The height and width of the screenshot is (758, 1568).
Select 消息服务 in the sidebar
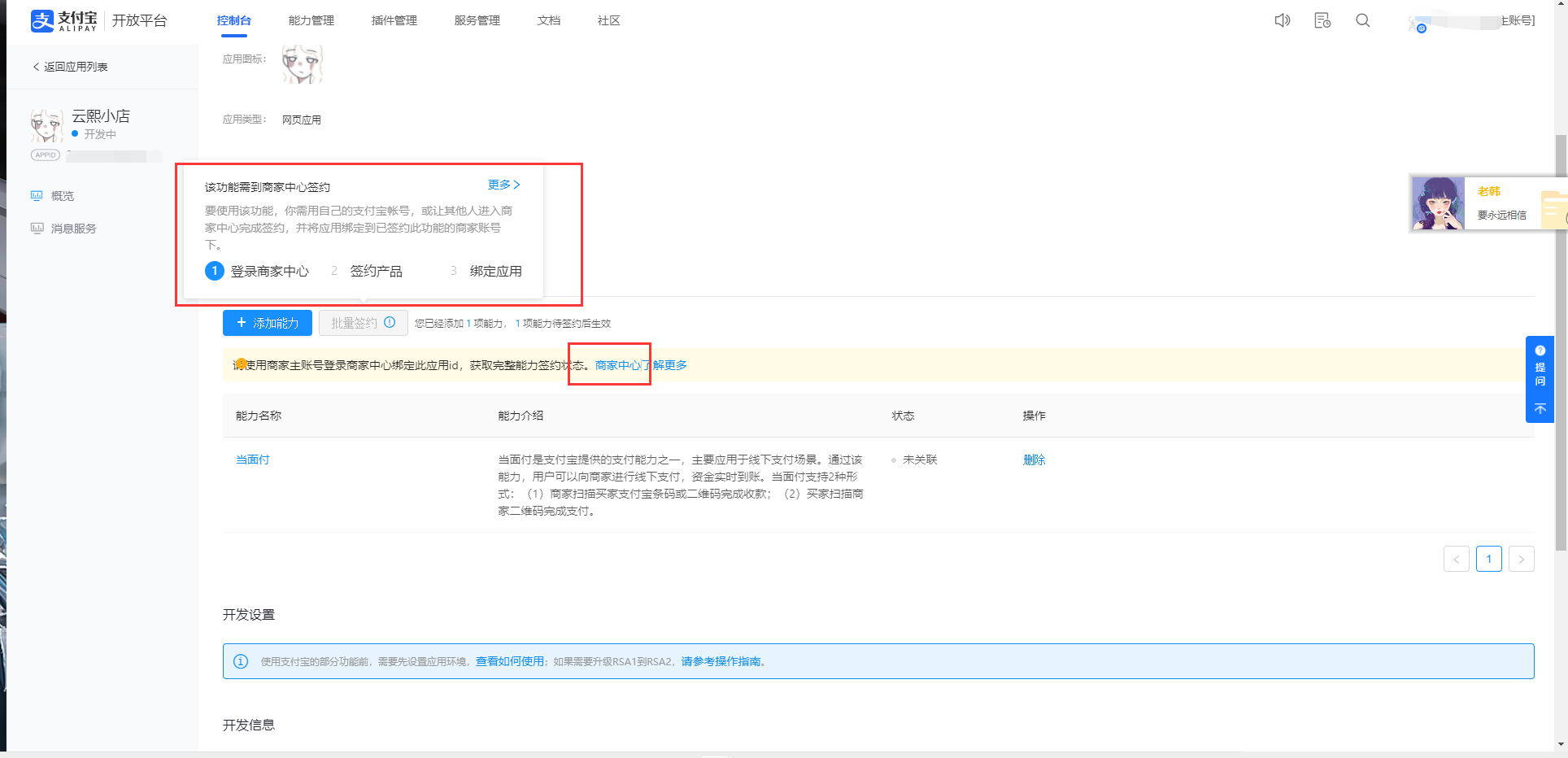(x=74, y=229)
